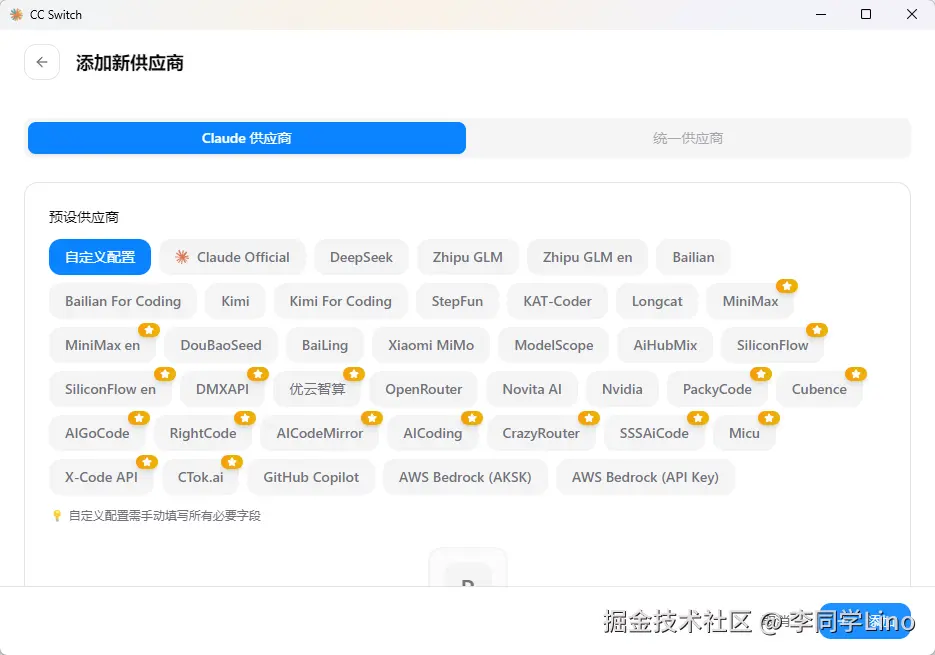Select the AWS Bedrock (API Key) preset

tap(645, 477)
